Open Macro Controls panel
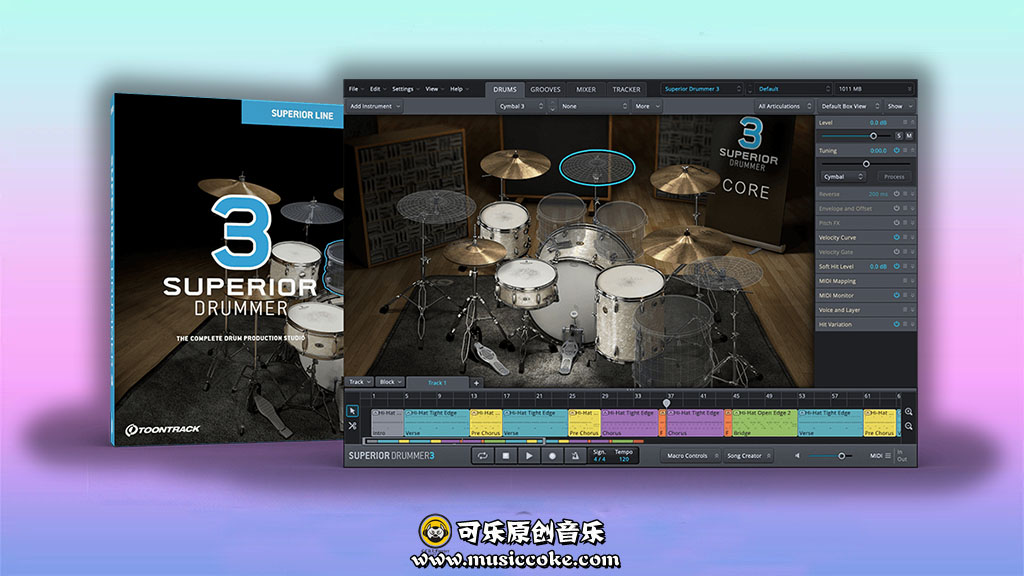Screen dimensions: 1024x576 tap(690, 456)
